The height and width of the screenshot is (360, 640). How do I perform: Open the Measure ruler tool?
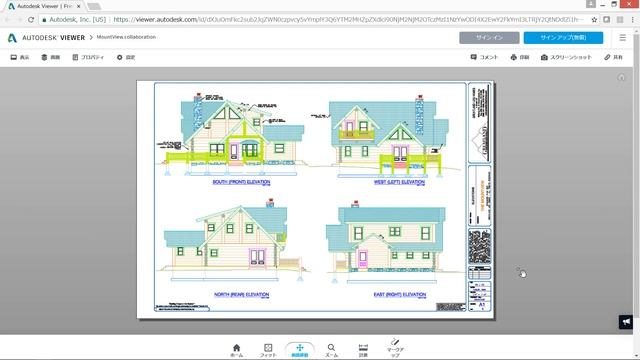click(363, 351)
